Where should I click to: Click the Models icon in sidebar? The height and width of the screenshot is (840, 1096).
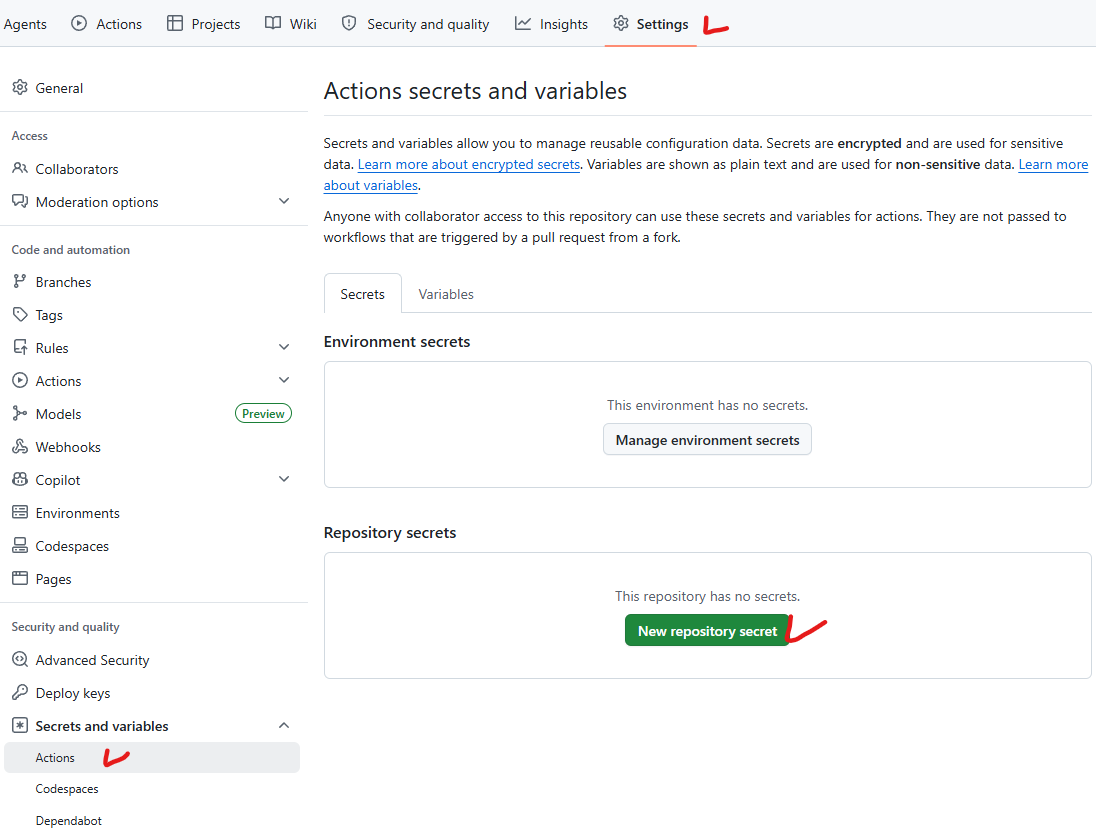20,413
